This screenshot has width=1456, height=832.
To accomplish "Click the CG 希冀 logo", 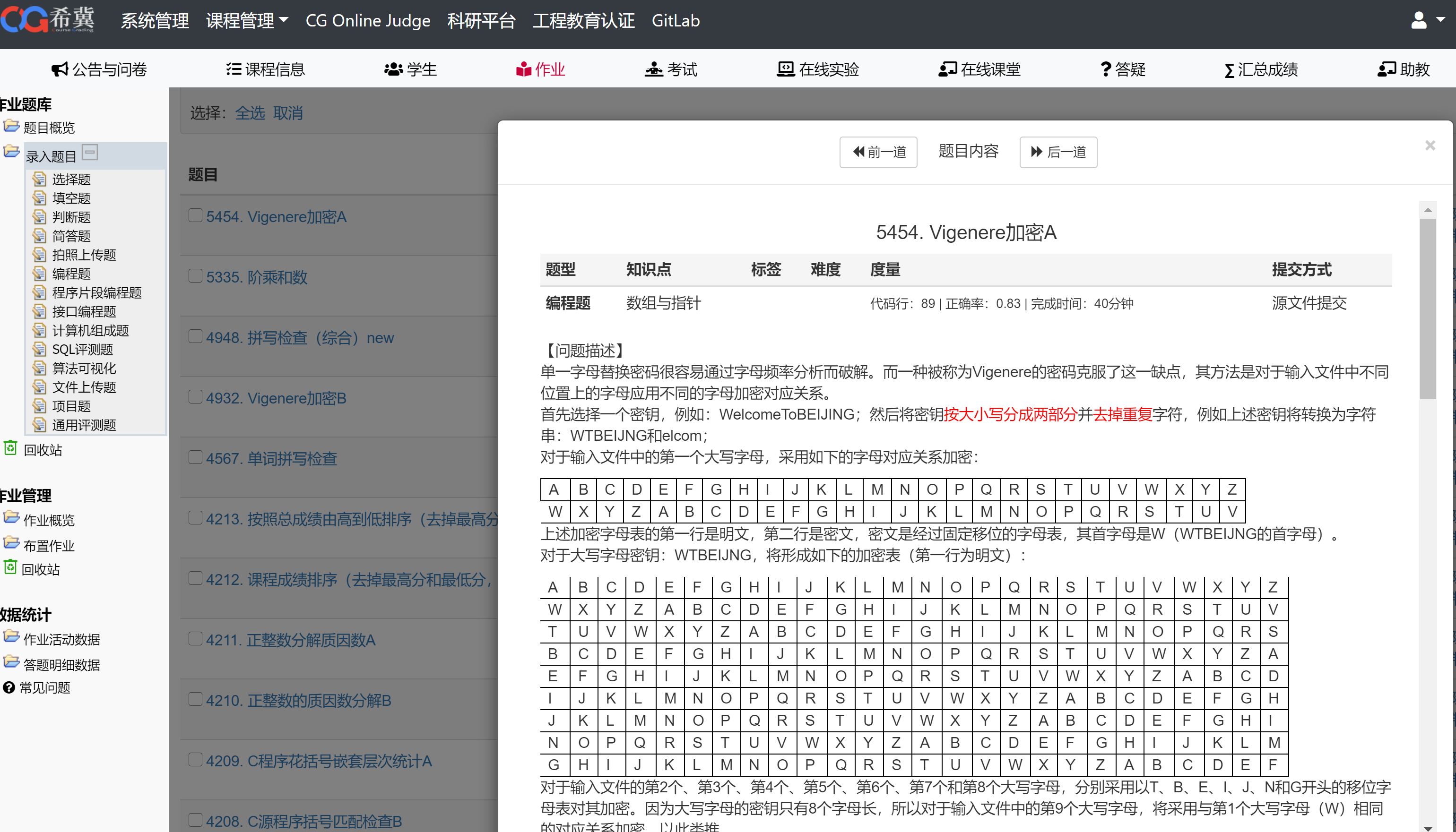I will pyautogui.click(x=48, y=20).
